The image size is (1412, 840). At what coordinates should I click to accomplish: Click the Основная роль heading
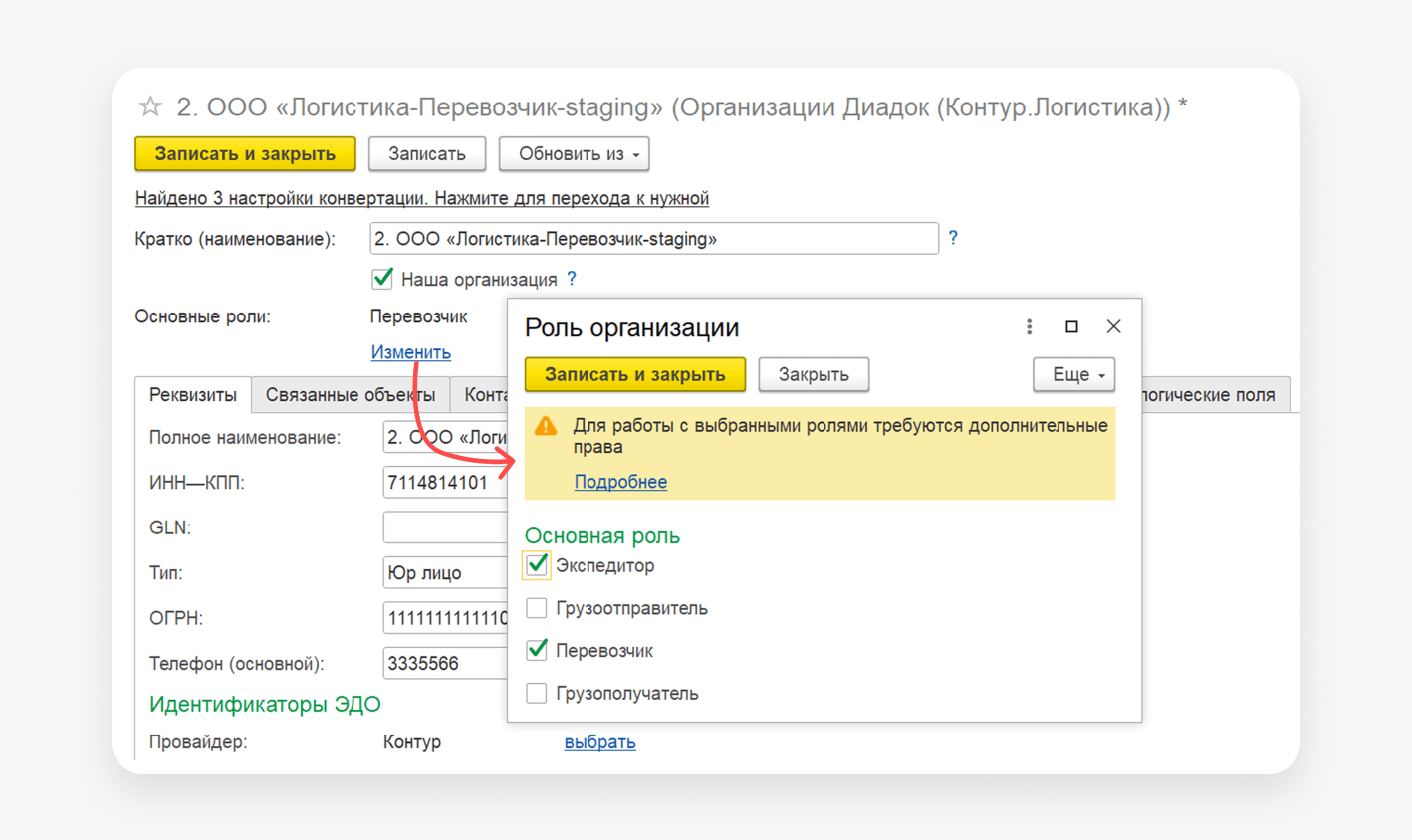[602, 536]
